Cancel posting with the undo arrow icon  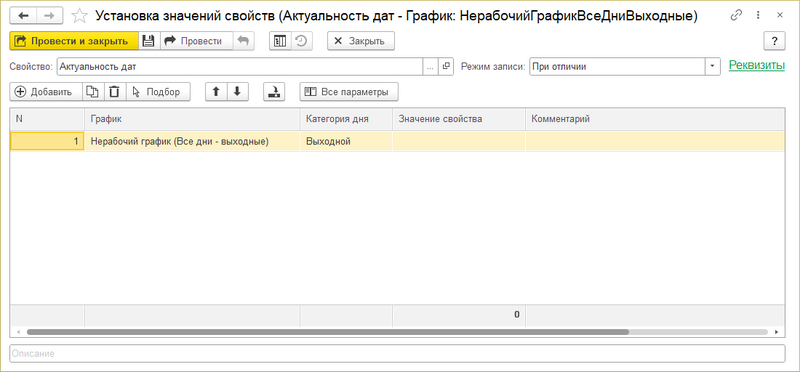[243, 41]
